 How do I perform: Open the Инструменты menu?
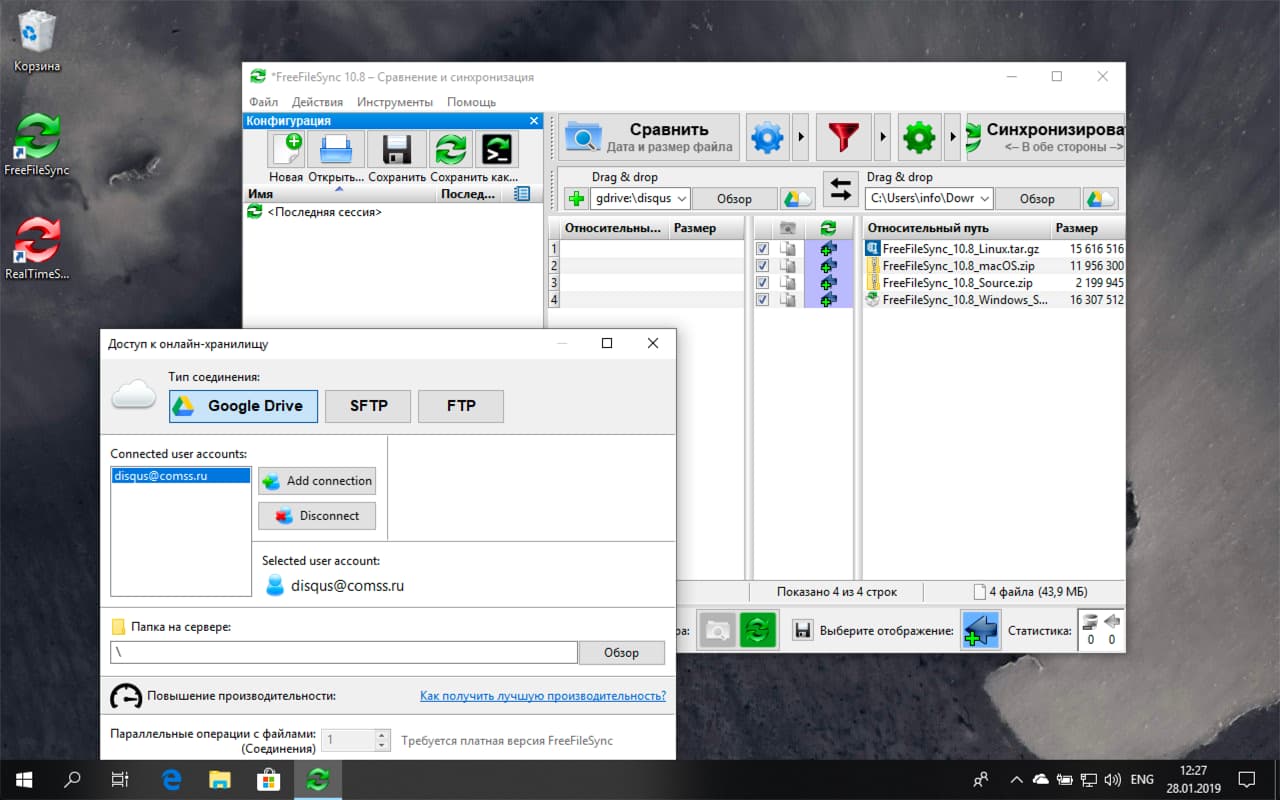pos(395,101)
